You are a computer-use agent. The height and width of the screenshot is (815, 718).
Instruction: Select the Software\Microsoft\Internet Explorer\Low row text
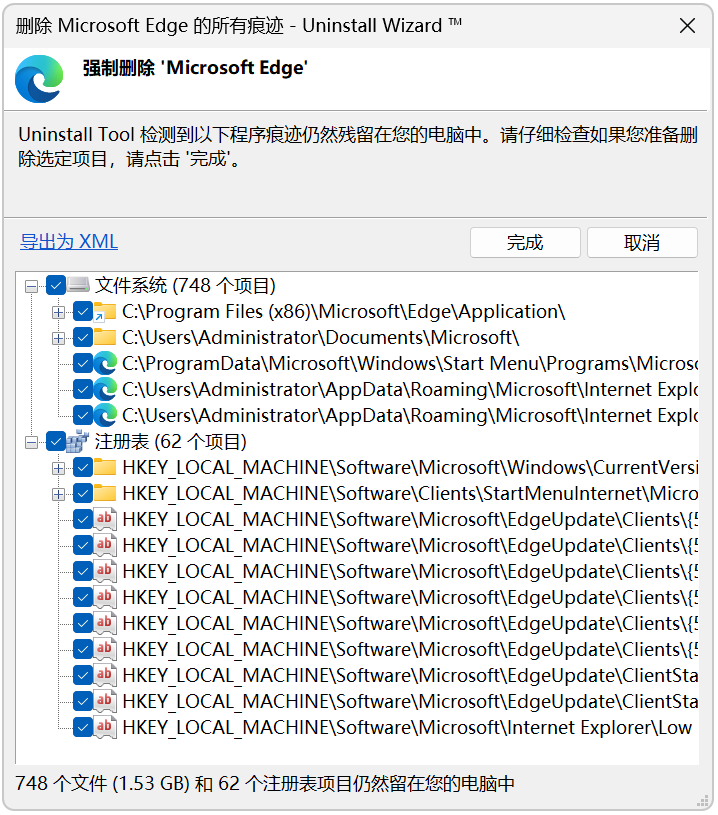pos(407,727)
